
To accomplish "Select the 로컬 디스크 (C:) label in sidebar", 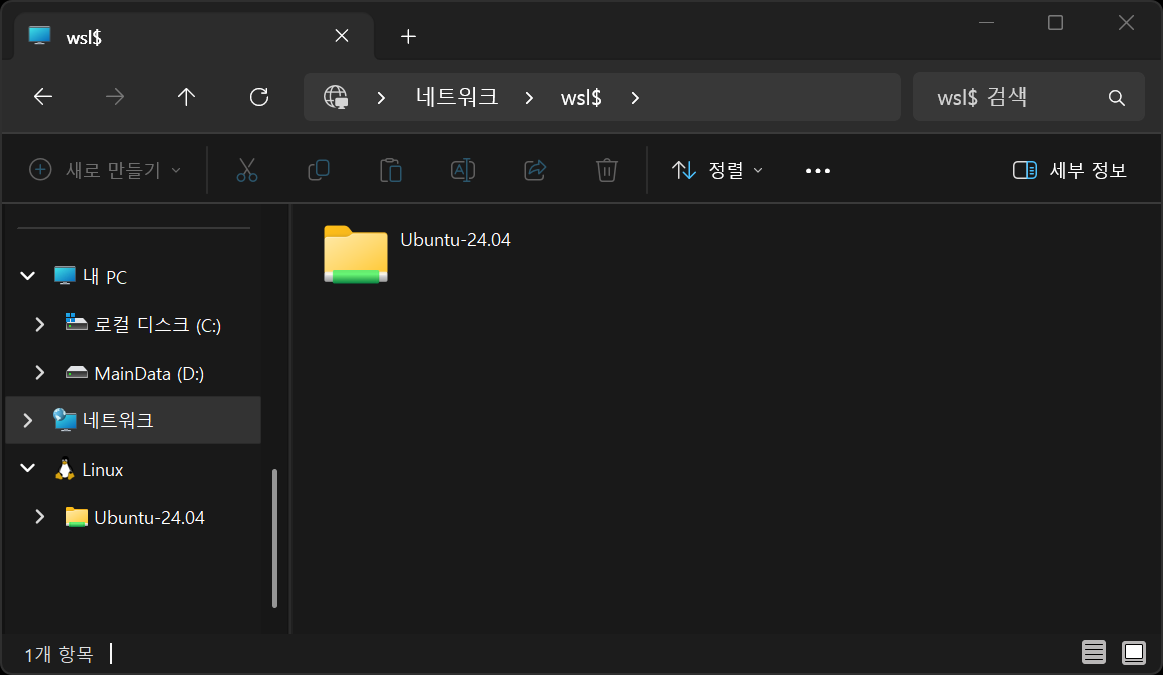I will tap(157, 325).
